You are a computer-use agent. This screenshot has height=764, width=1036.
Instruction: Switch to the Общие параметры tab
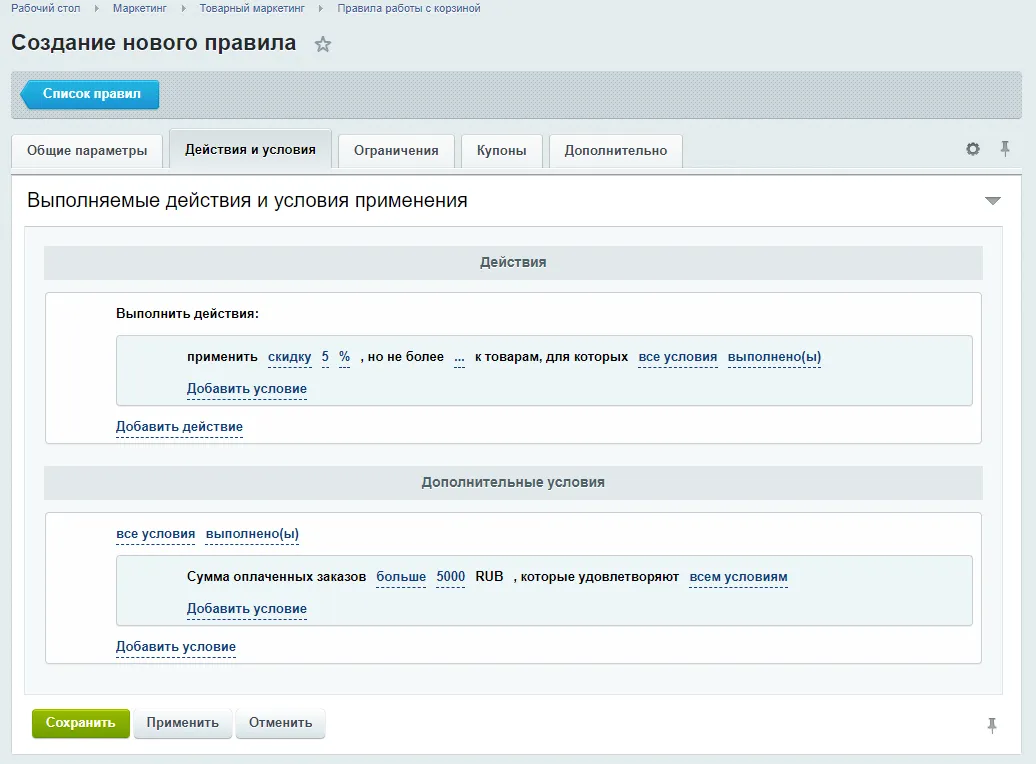(87, 150)
